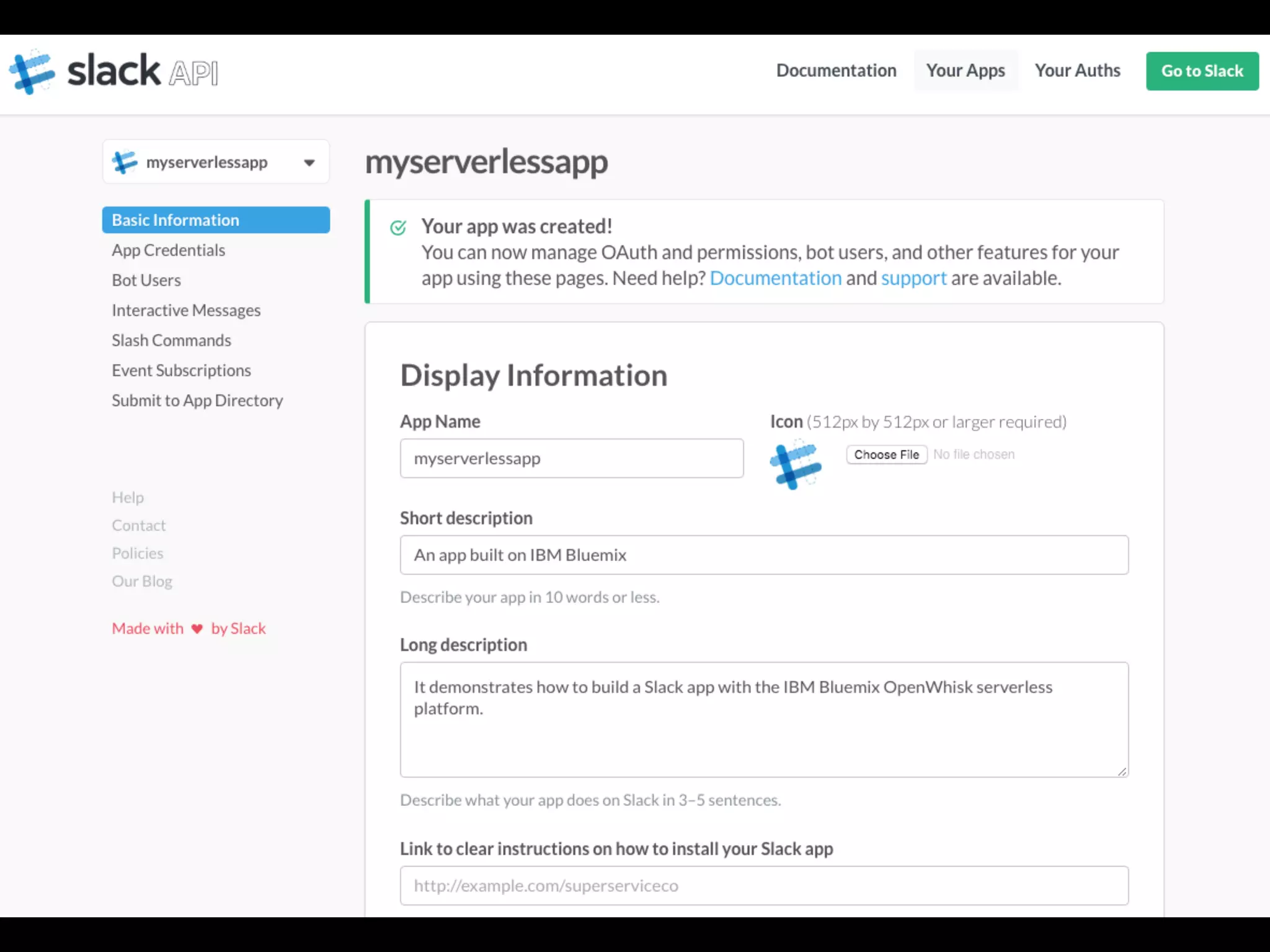Image resolution: width=1270 pixels, height=952 pixels.
Task: Select Bot Users in sidebar
Action: click(x=146, y=280)
